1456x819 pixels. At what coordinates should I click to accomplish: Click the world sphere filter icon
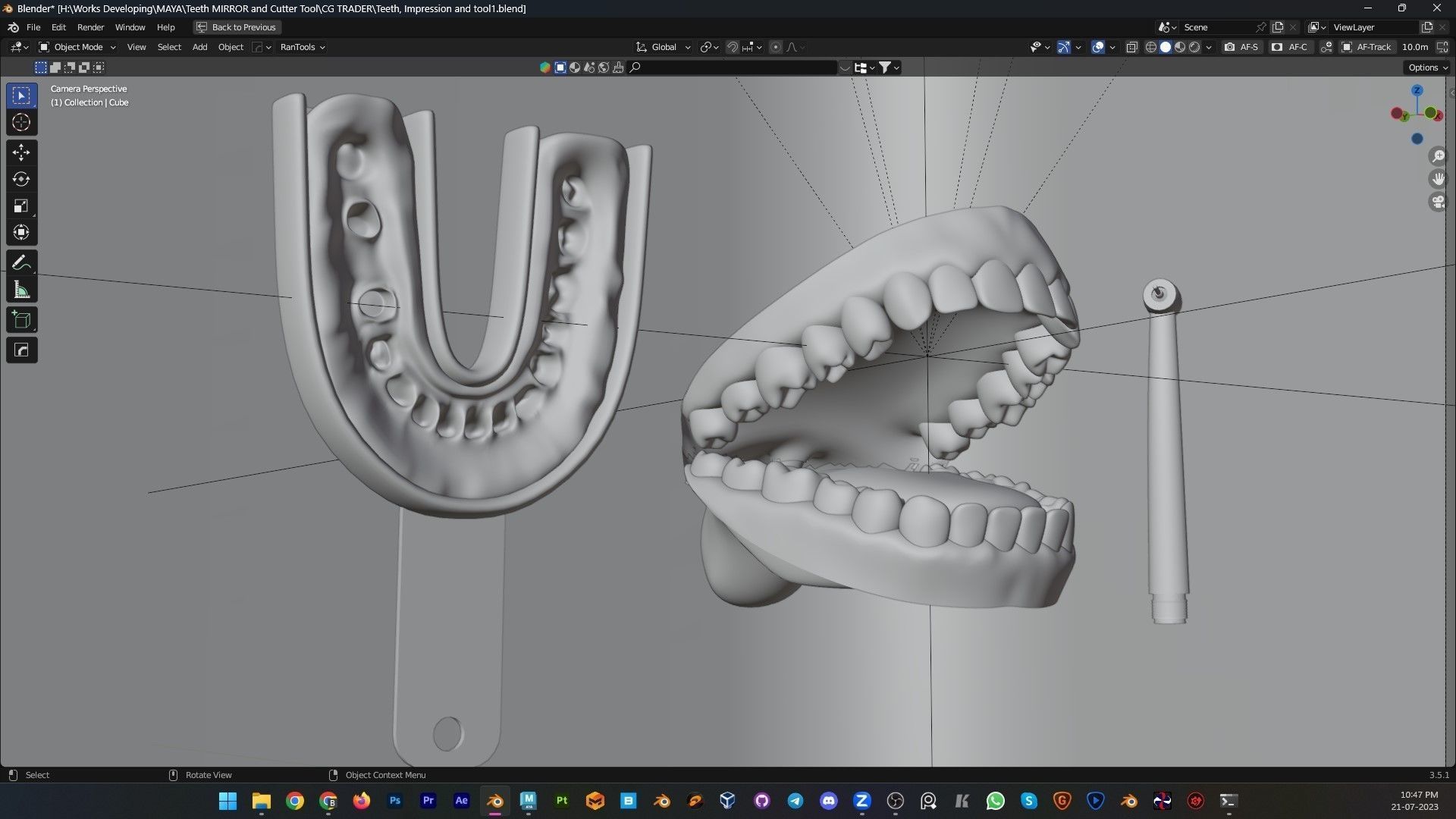604,67
